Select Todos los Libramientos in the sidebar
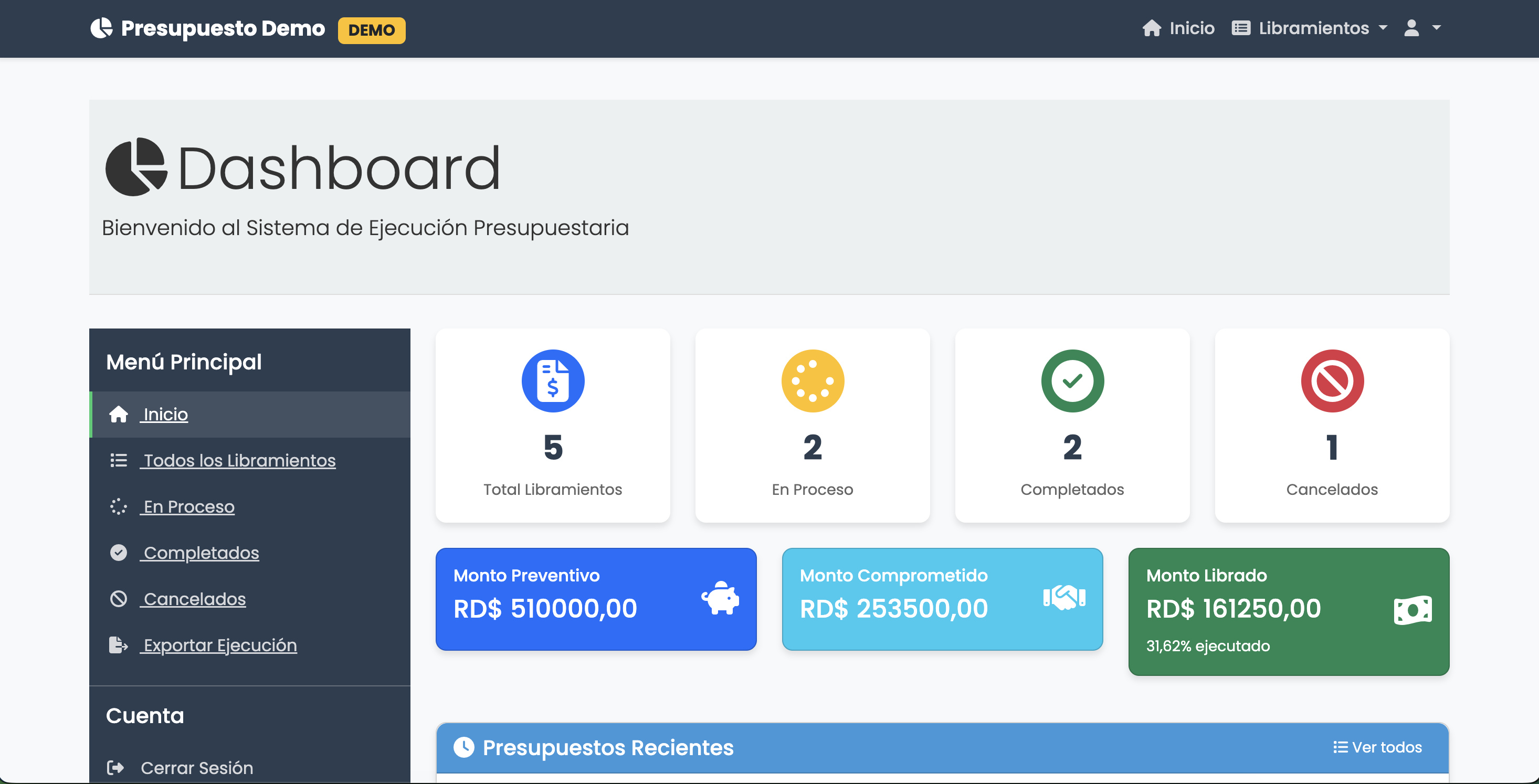This screenshot has height=784, width=1539. click(239, 460)
